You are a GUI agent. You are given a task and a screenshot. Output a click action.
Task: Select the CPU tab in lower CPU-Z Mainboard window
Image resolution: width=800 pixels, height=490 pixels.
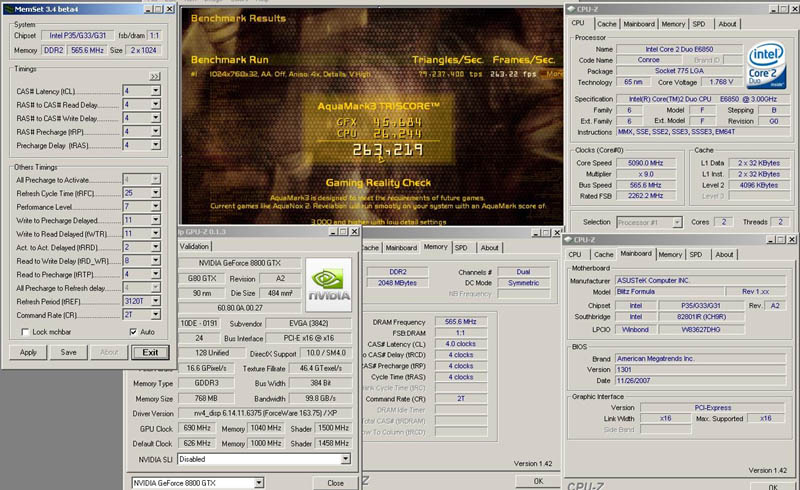(x=575, y=254)
